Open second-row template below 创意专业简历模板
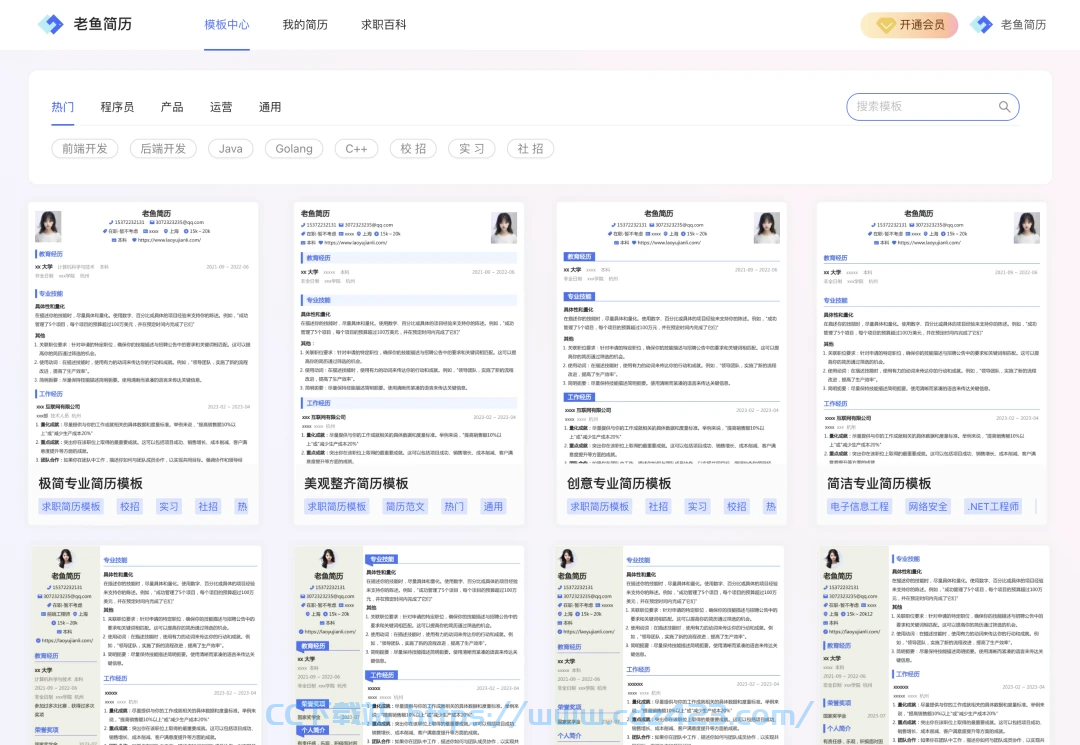 pos(670,646)
